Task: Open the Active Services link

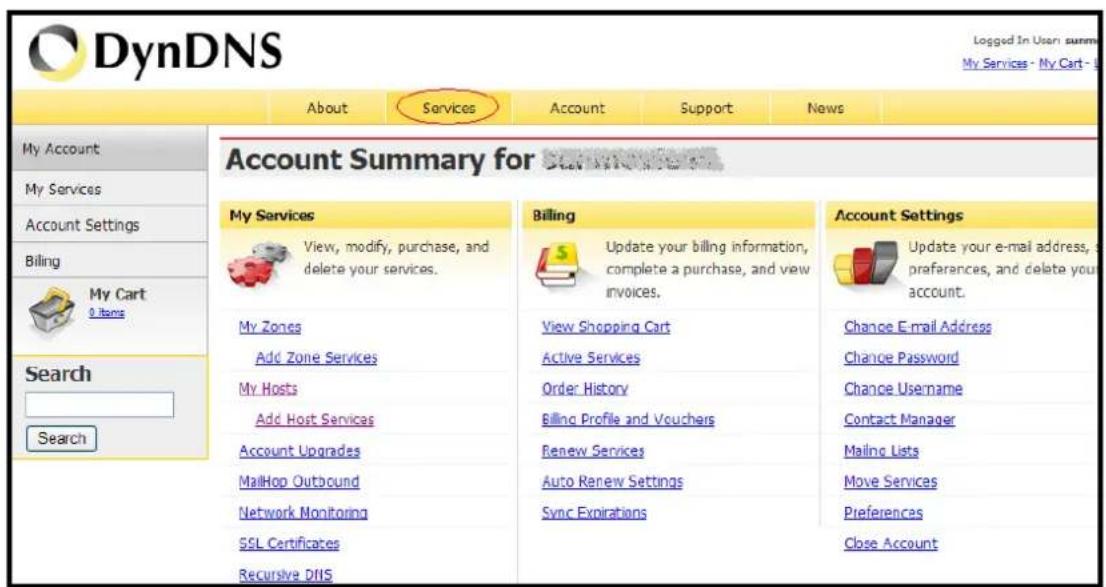Action: (x=591, y=358)
